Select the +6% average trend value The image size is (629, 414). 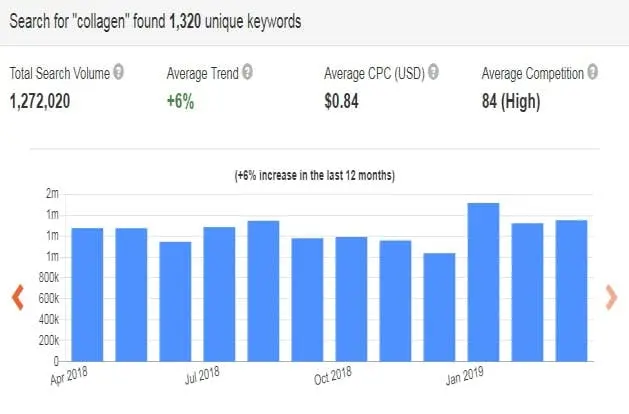(181, 101)
